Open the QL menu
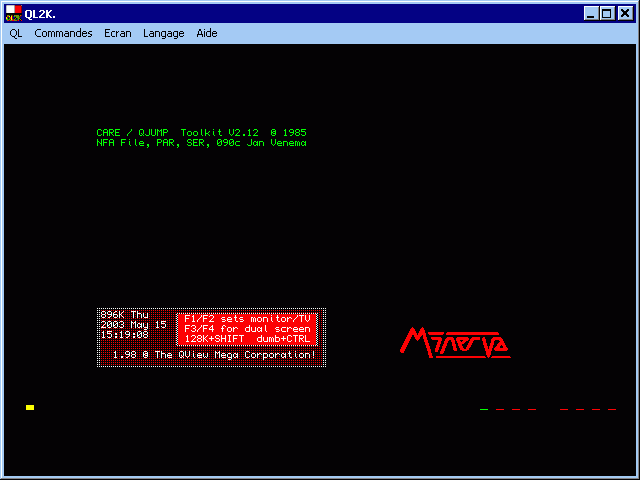Screen dimensions: 640x480 (16, 33)
